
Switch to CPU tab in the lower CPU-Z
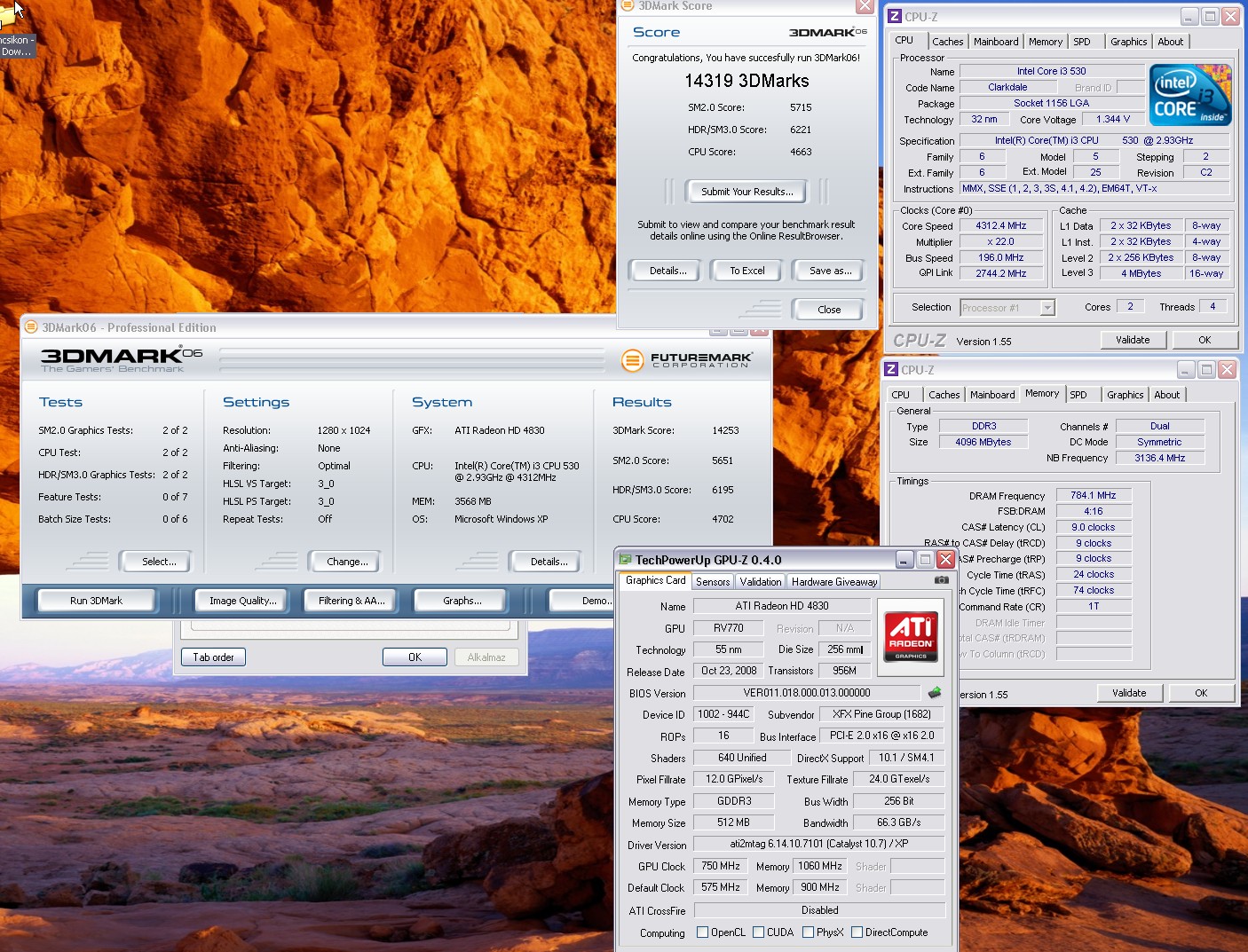[900, 395]
